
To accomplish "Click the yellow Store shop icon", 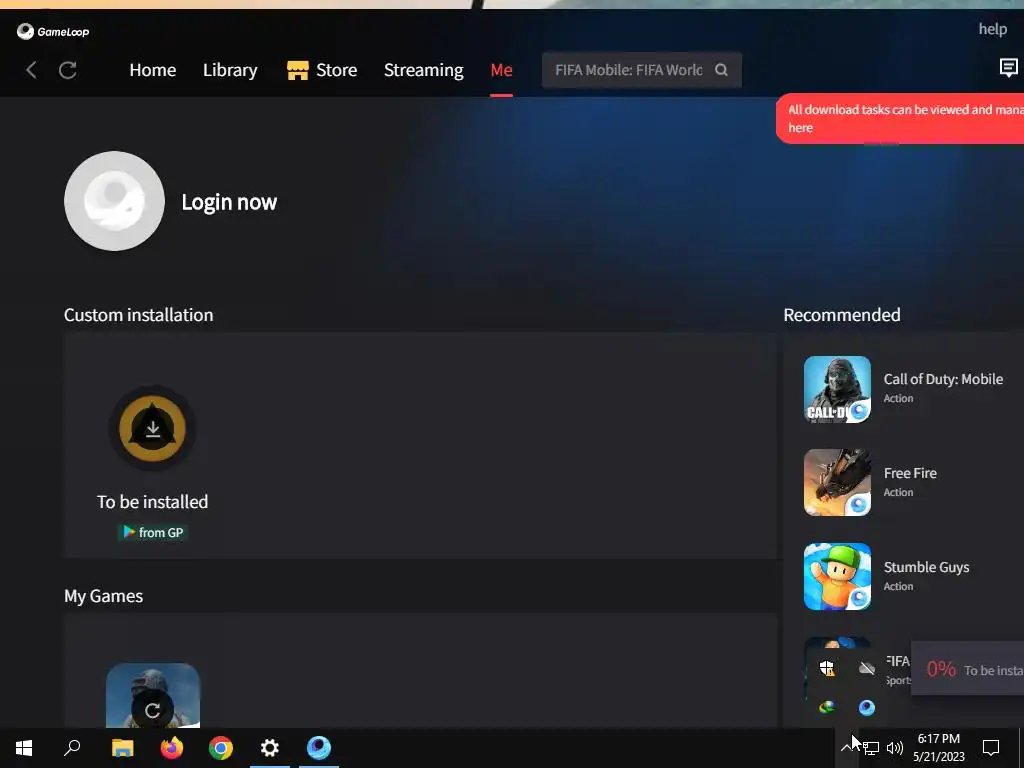I will [x=298, y=70].
